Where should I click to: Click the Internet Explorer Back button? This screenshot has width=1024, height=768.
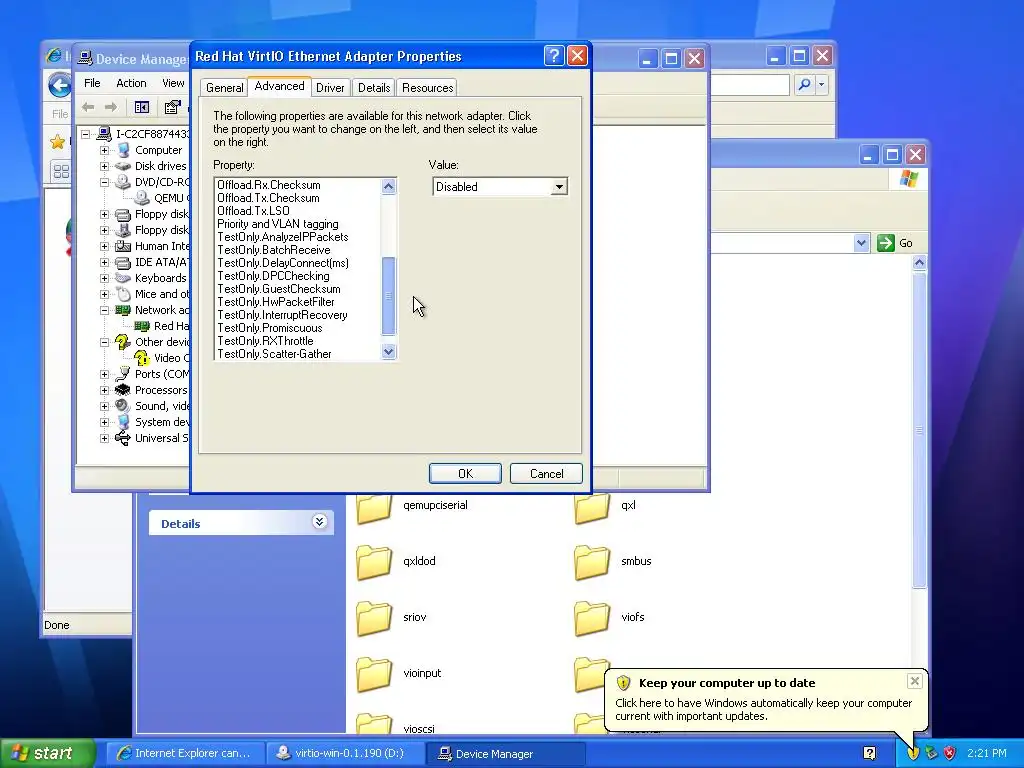[x=59, y=85]
